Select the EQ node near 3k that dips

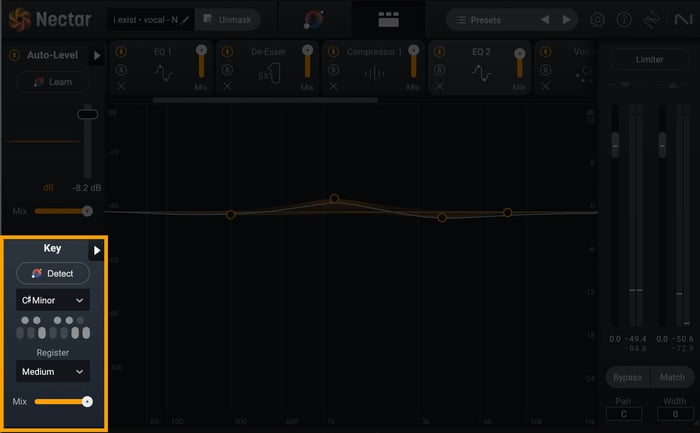pos(442,218)
